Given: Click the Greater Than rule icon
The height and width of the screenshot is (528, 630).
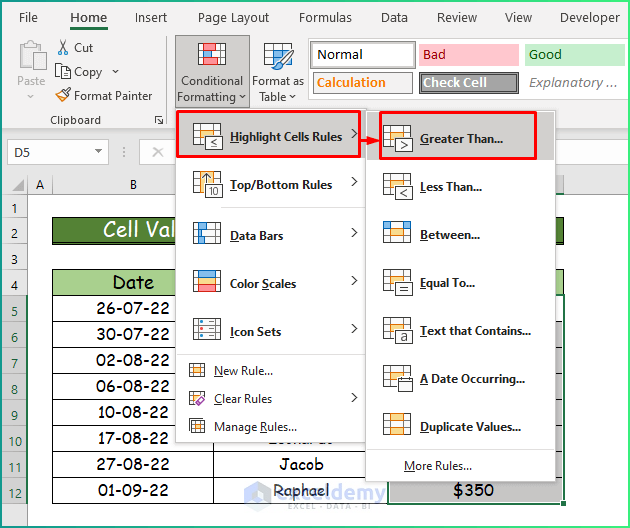Looking at the screenshot, I should (x=397, y=138).
